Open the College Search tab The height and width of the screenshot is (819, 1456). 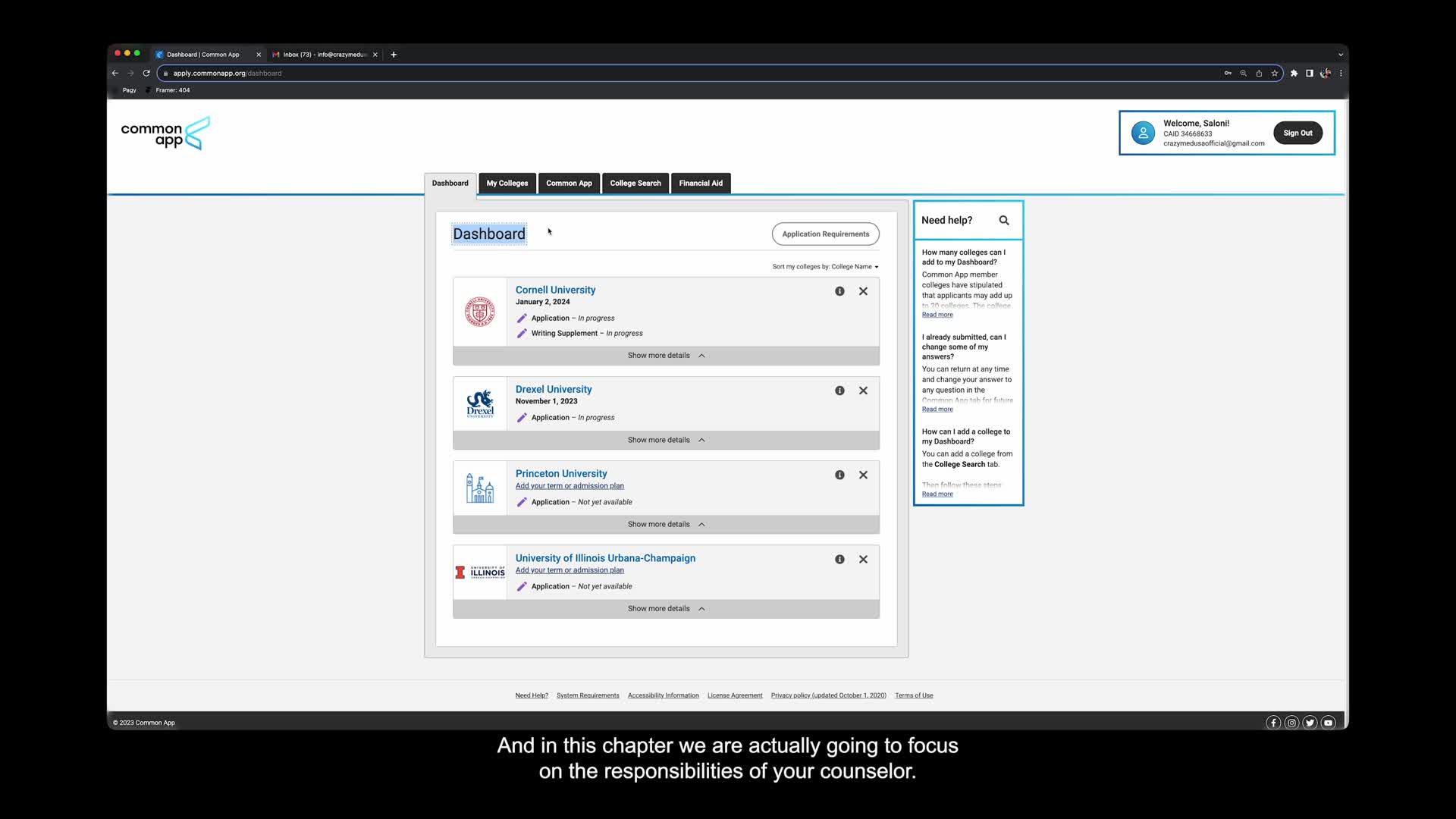click(x=635, y=184)
